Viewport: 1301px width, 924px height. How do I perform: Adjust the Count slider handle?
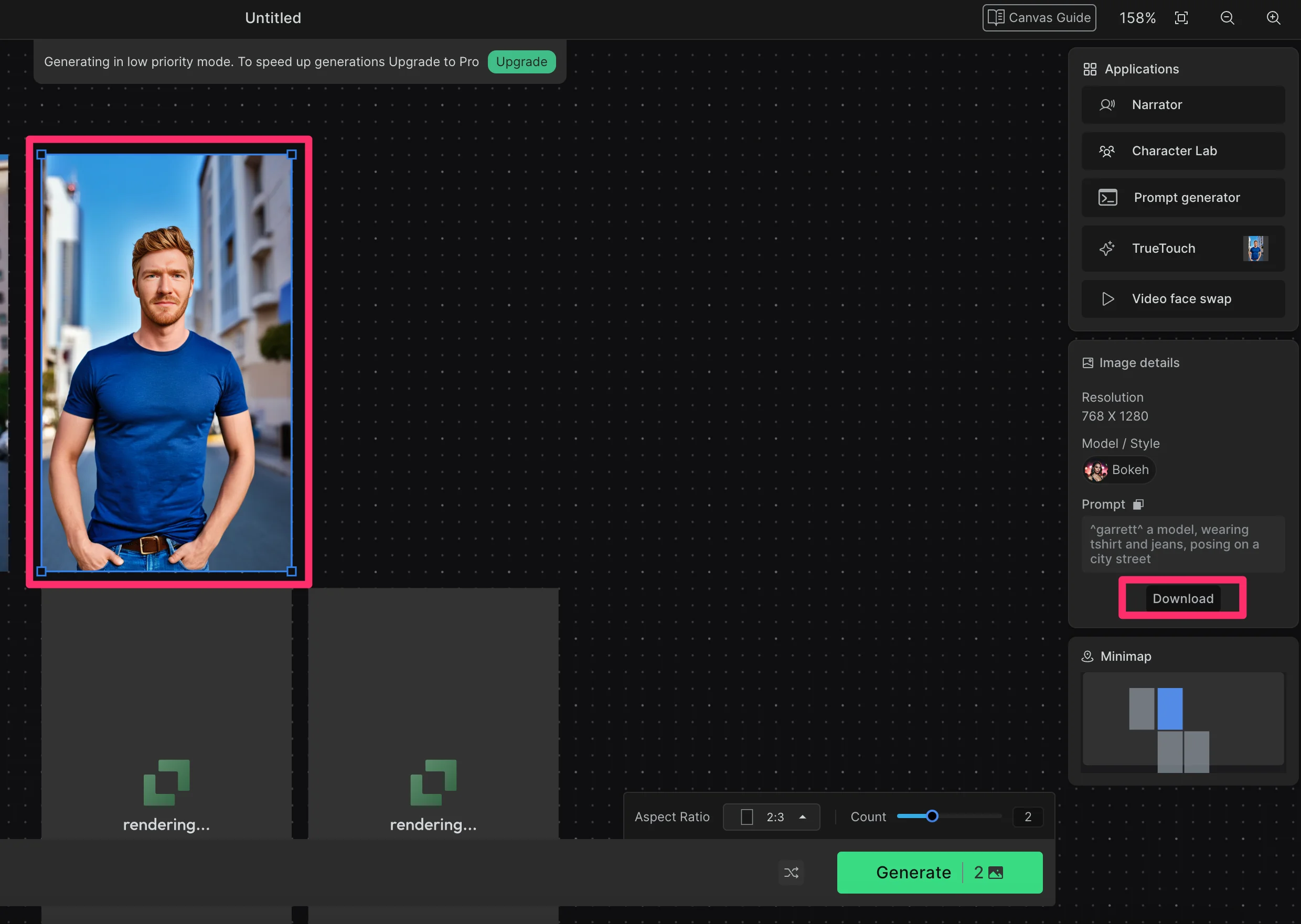932,816
